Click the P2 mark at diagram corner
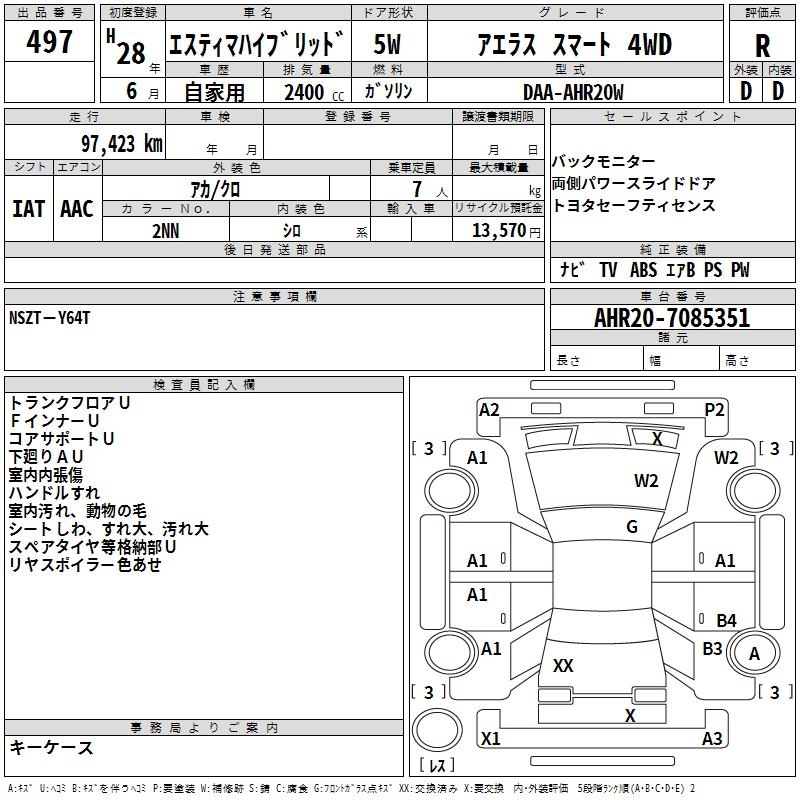This screenshot has width=800, height=800. tap(714, 409)
